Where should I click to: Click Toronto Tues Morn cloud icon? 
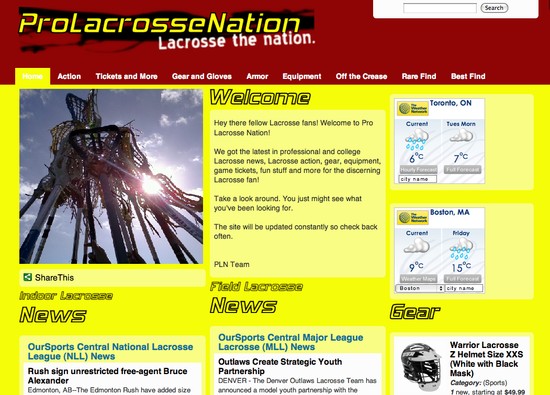click(461, 135)
